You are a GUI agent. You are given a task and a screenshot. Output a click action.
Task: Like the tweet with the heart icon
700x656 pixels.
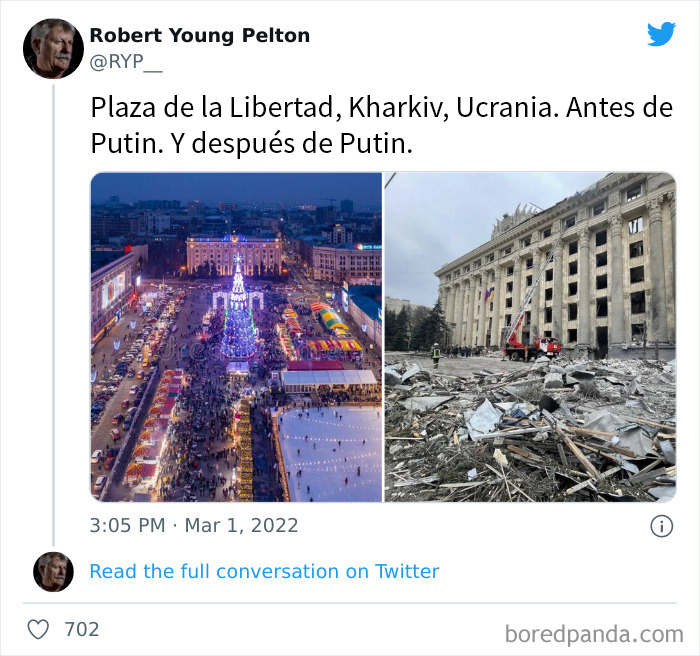38,629
